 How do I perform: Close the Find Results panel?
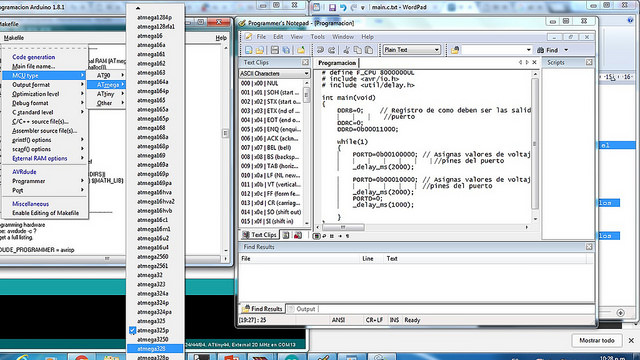click(x=589, y=247)
